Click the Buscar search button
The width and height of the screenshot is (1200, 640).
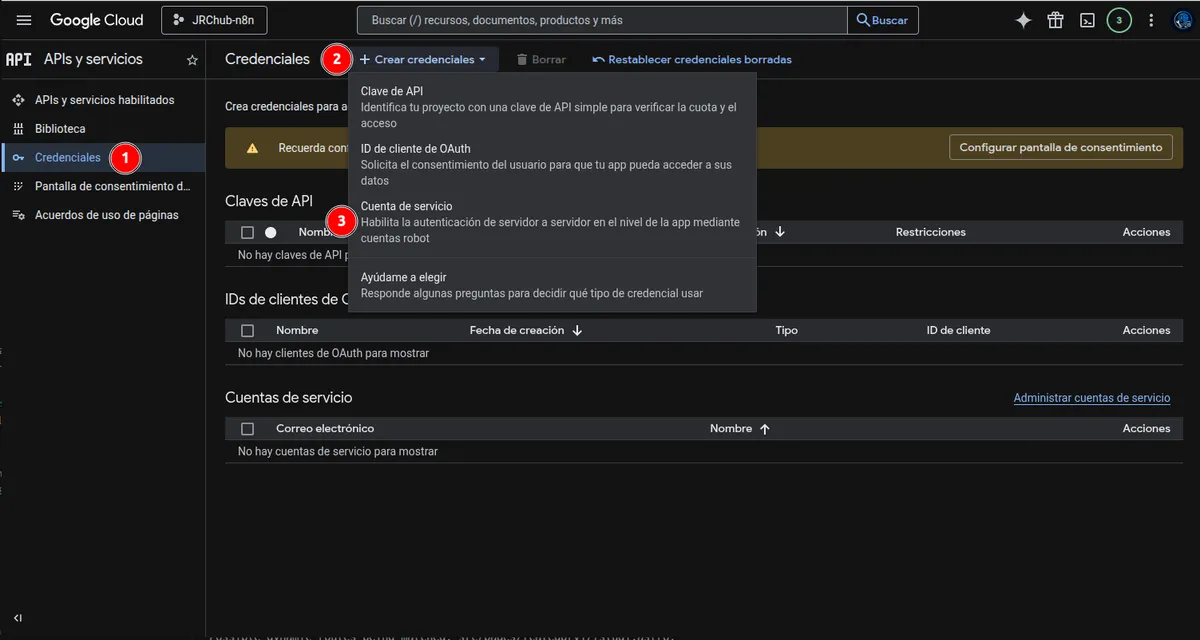click(883, 20)
